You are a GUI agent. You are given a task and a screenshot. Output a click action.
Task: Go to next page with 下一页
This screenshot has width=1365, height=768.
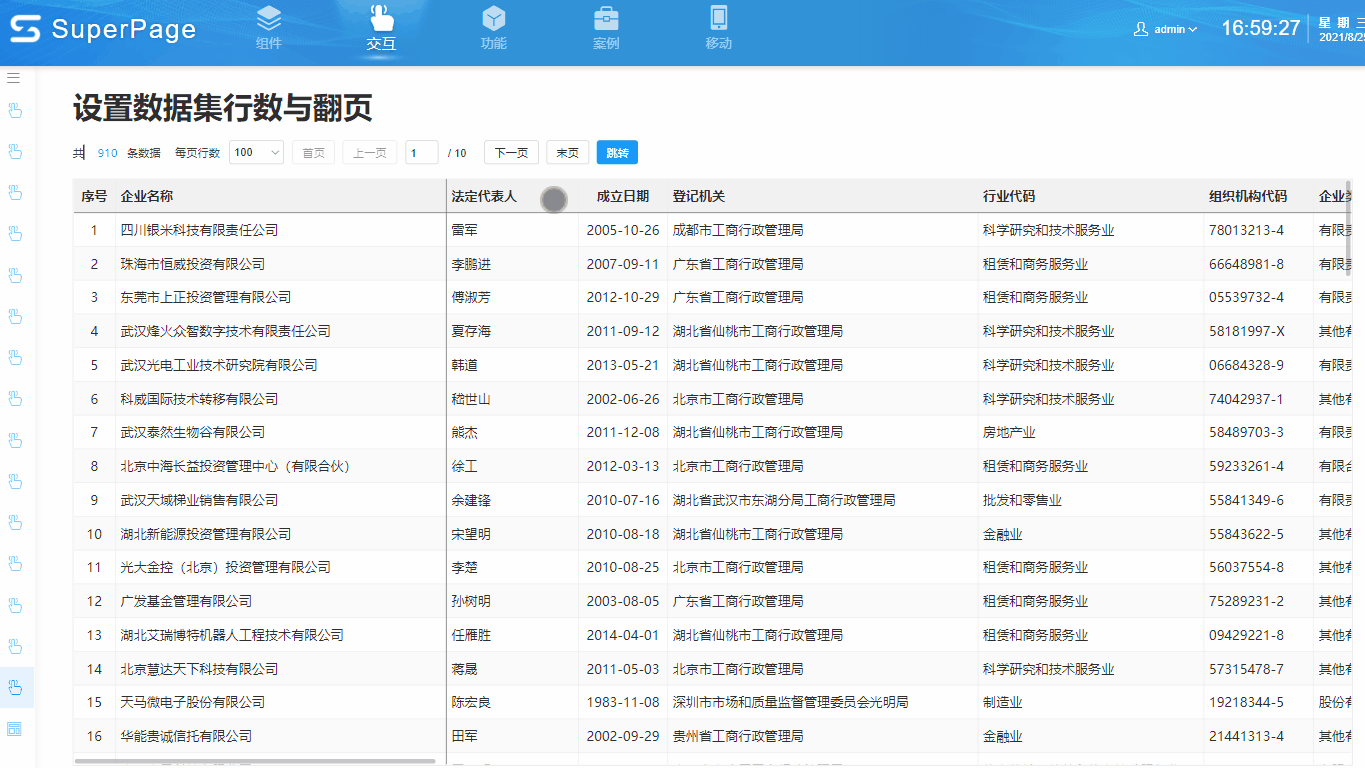511,153
